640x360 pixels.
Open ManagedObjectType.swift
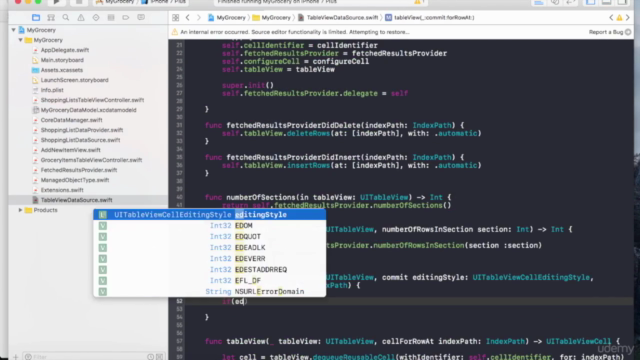coord(75,180)
